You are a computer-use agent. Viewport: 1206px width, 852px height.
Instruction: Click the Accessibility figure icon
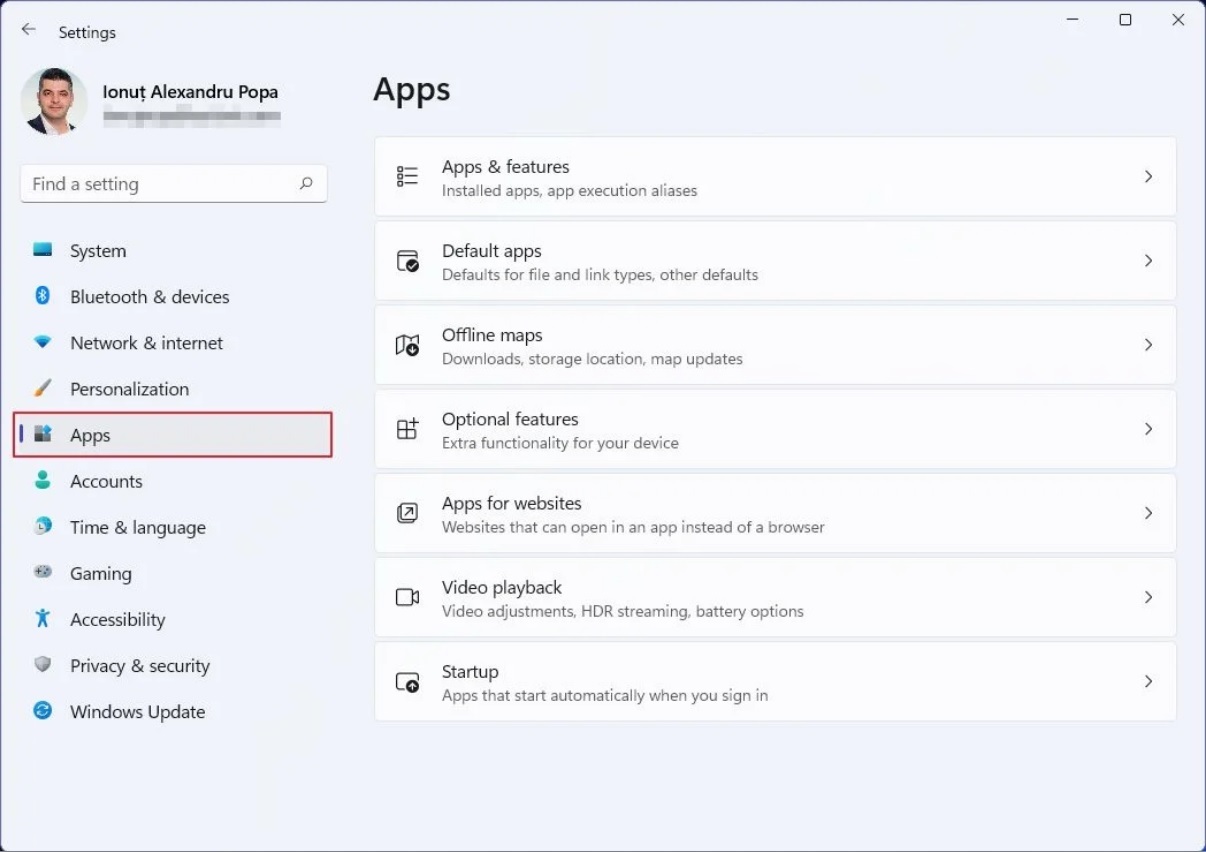click(42, 618)
